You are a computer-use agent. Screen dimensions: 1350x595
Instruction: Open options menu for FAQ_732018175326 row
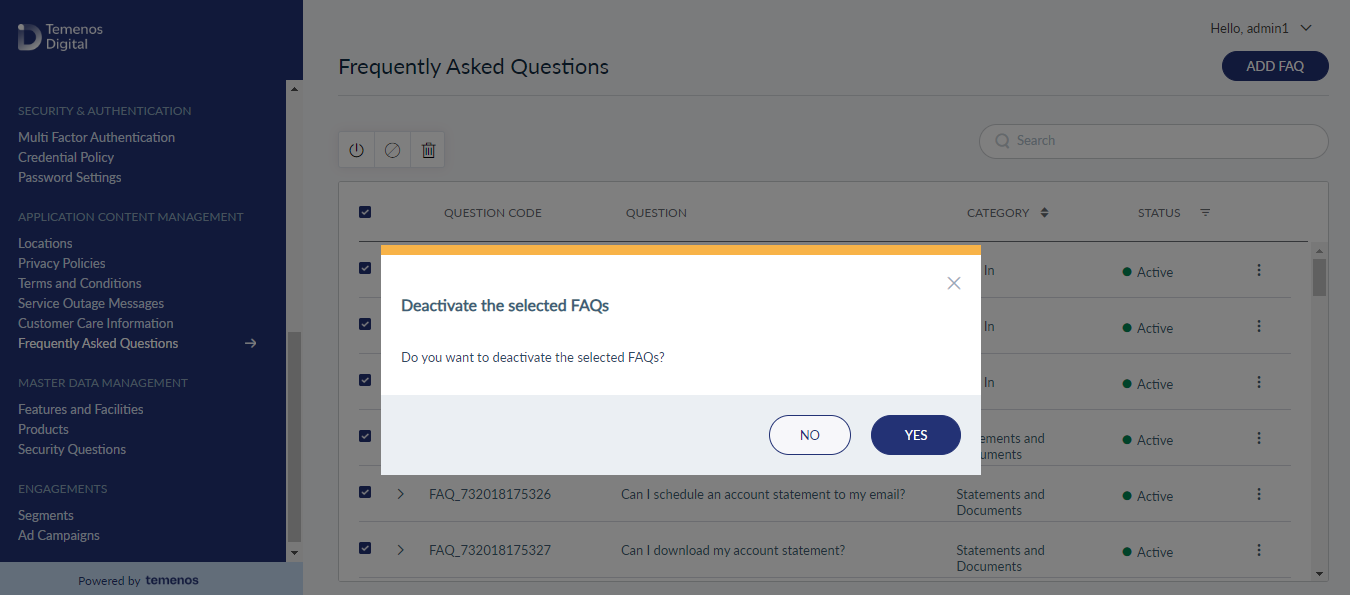[x=1259, y=494]
